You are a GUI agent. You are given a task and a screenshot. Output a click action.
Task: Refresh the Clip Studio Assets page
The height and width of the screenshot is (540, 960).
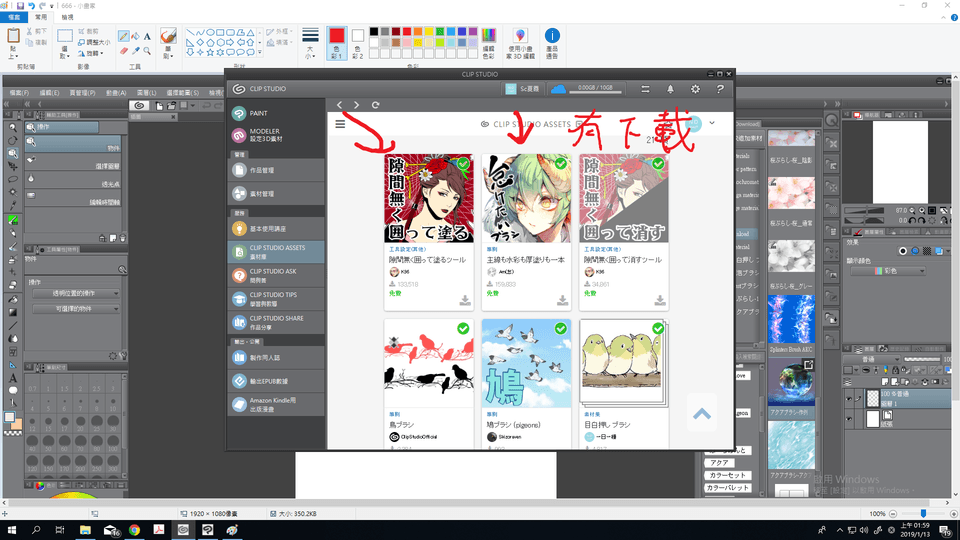click(x=375, y=105)
